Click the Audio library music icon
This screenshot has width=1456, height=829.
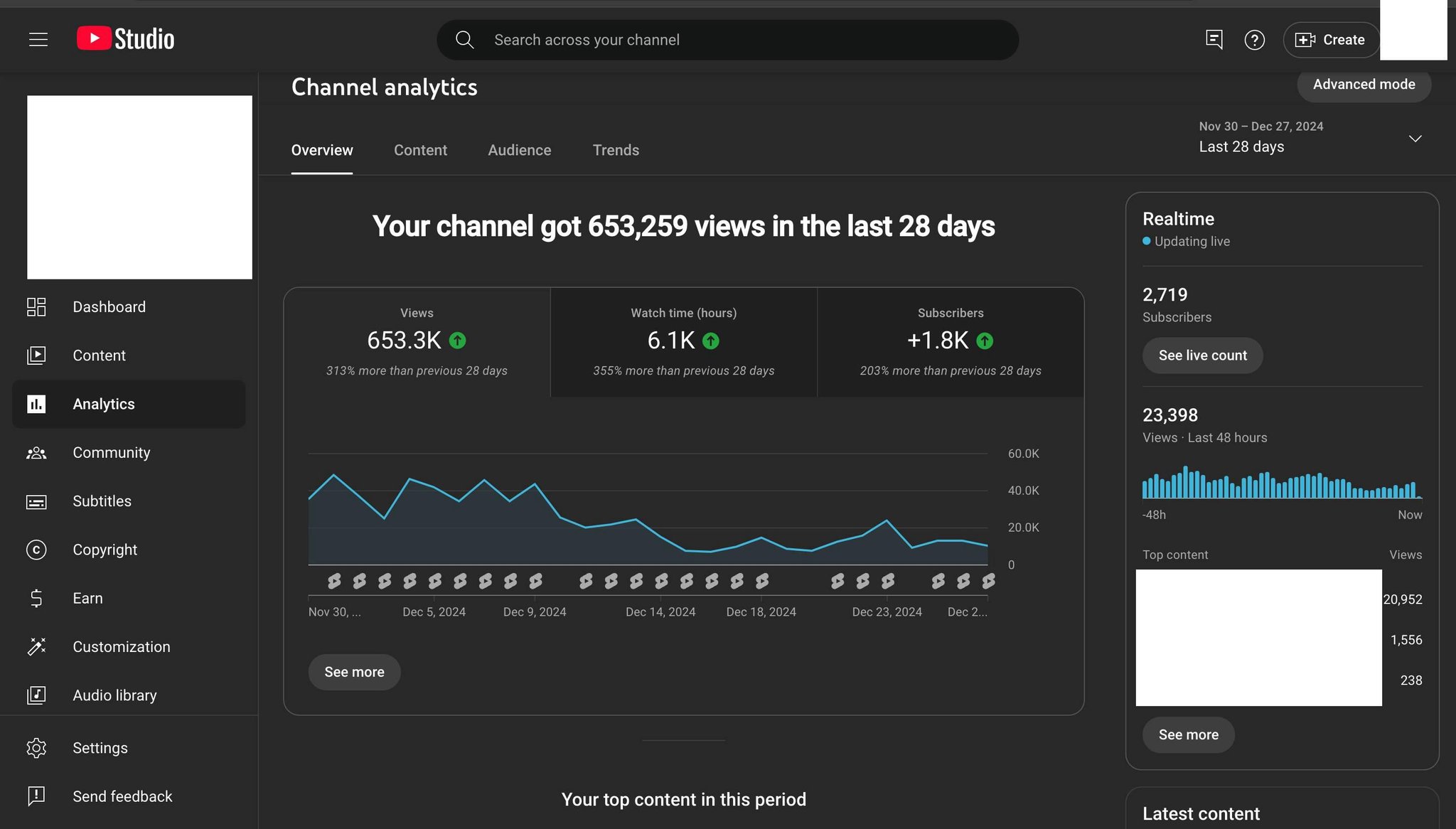click(x=36, y=695)
